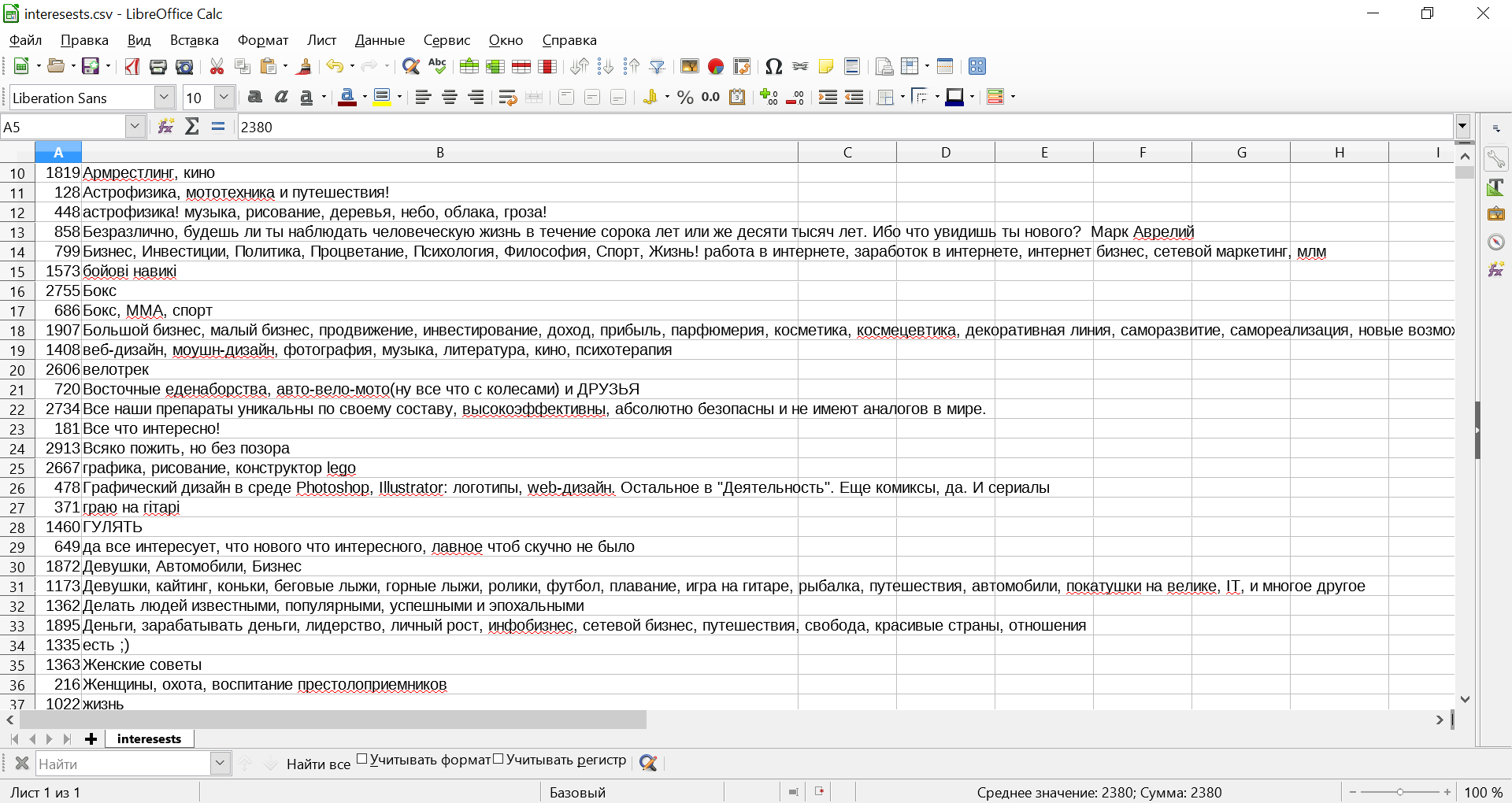The height and width of the screenshot is (803, 1512).
Task: Open the Данные menu
Action: click(380, 40)
